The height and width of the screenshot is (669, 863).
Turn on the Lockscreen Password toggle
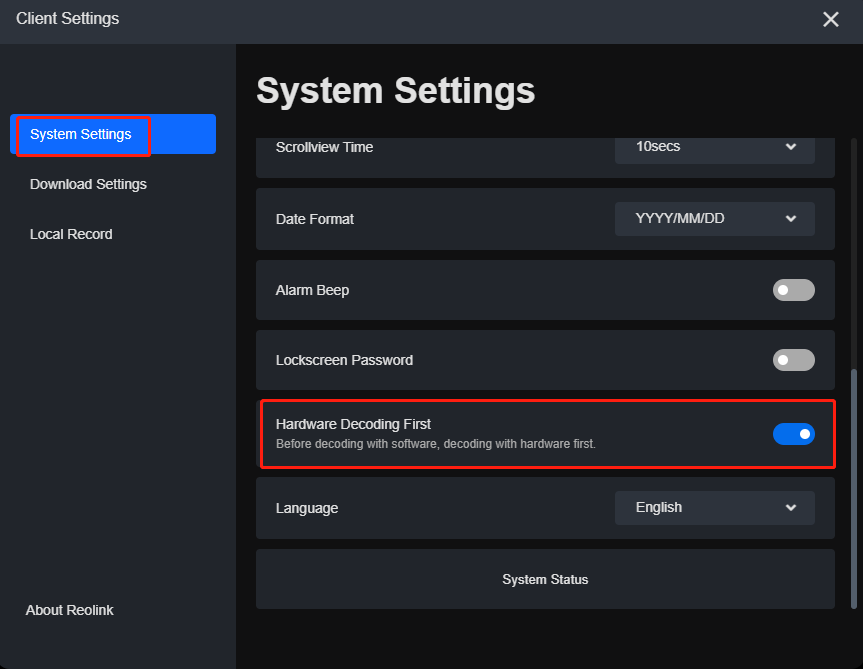pyautogui.click(x=794, y=360)
